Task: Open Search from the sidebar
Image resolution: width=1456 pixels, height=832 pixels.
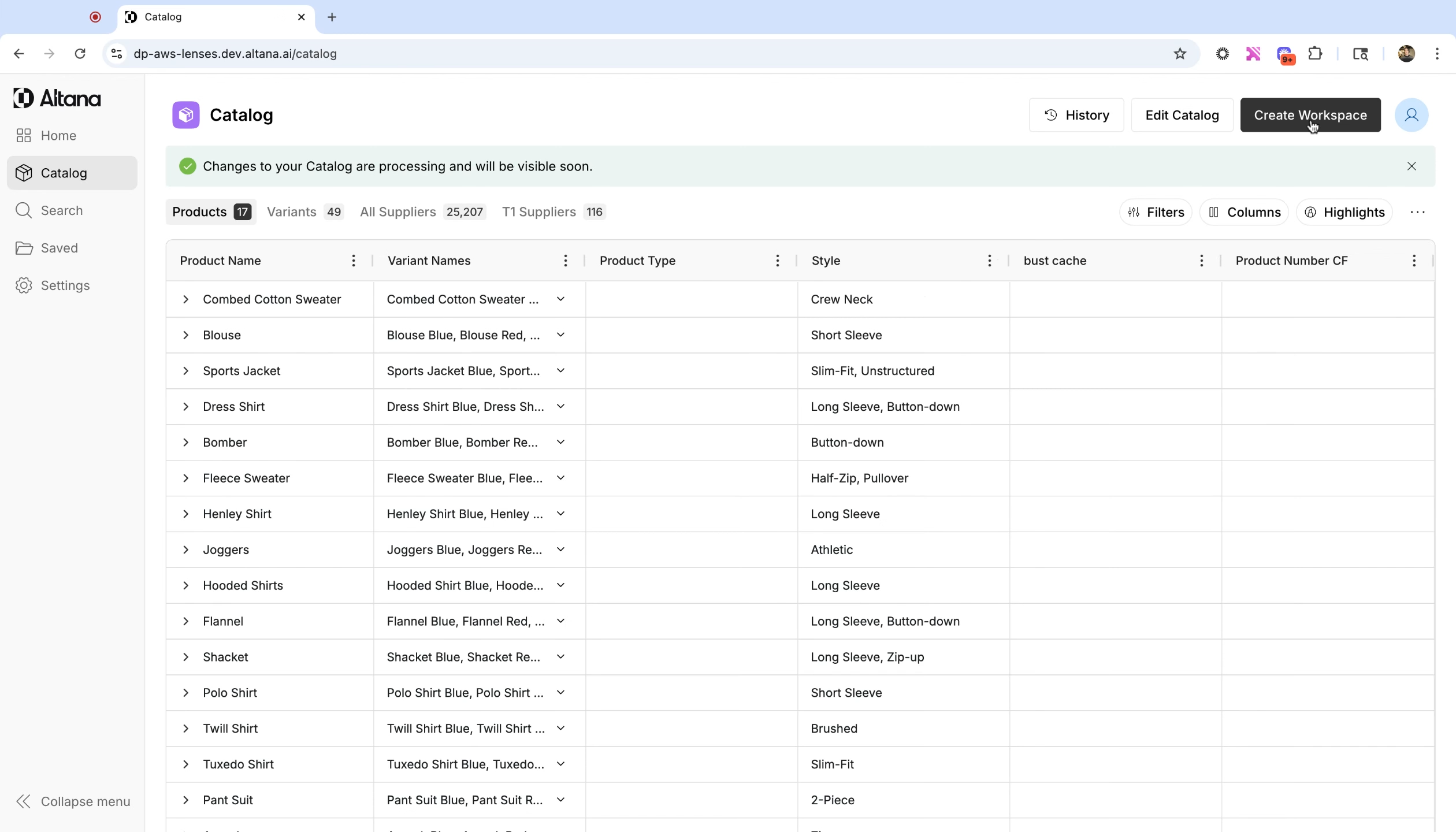Action: tap(61, 210)
